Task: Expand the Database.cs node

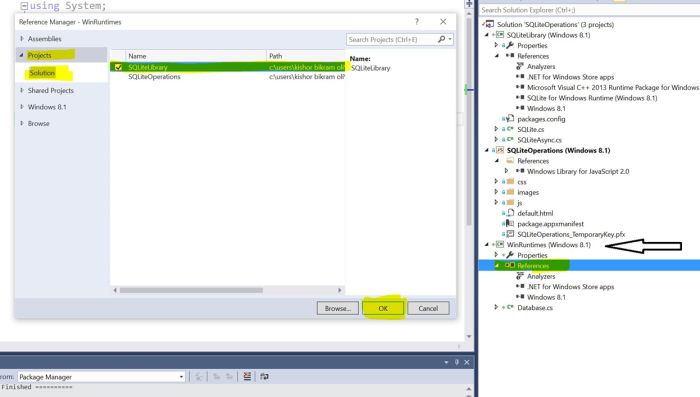Action: [496, 307]
